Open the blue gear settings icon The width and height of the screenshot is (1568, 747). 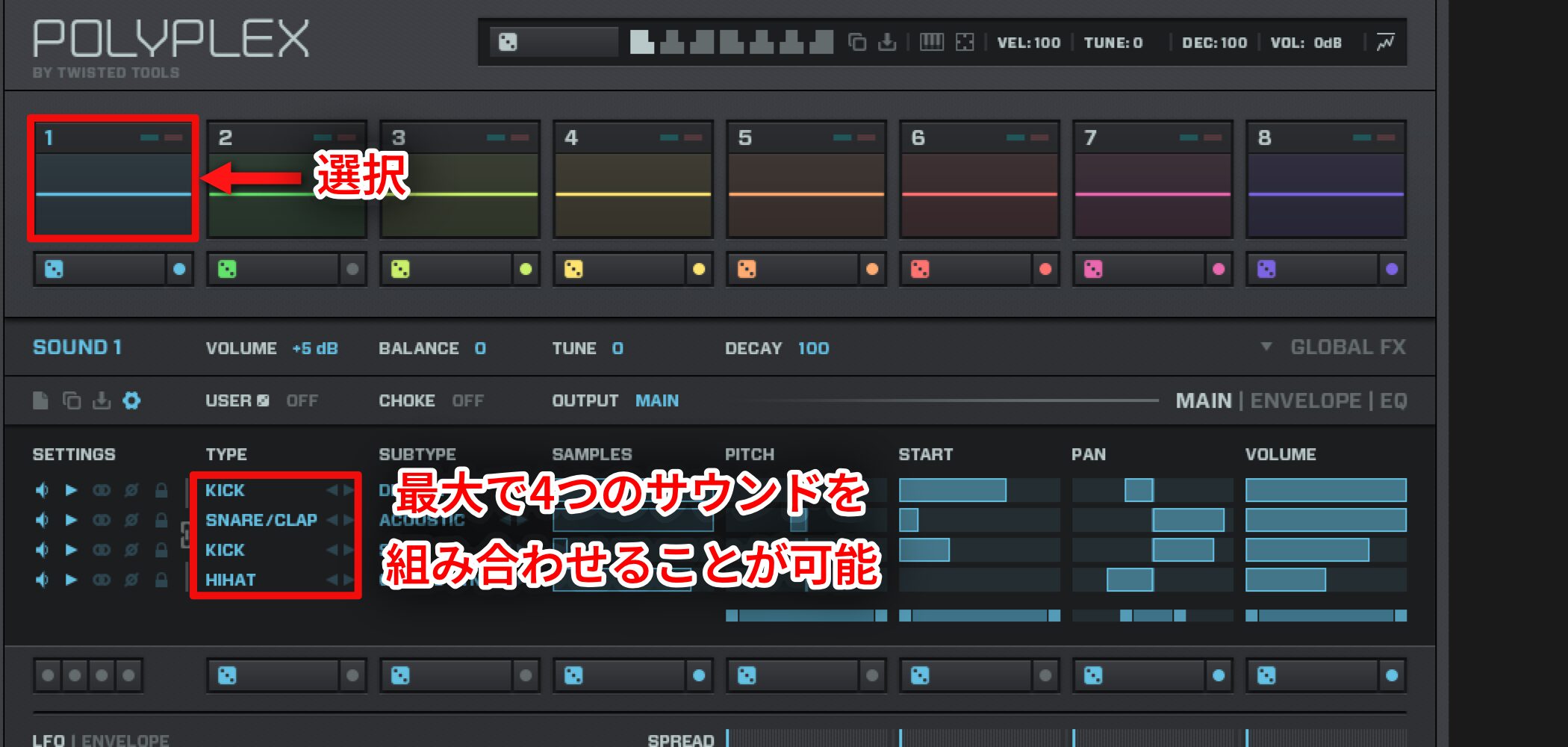click(x=131, y=400)
